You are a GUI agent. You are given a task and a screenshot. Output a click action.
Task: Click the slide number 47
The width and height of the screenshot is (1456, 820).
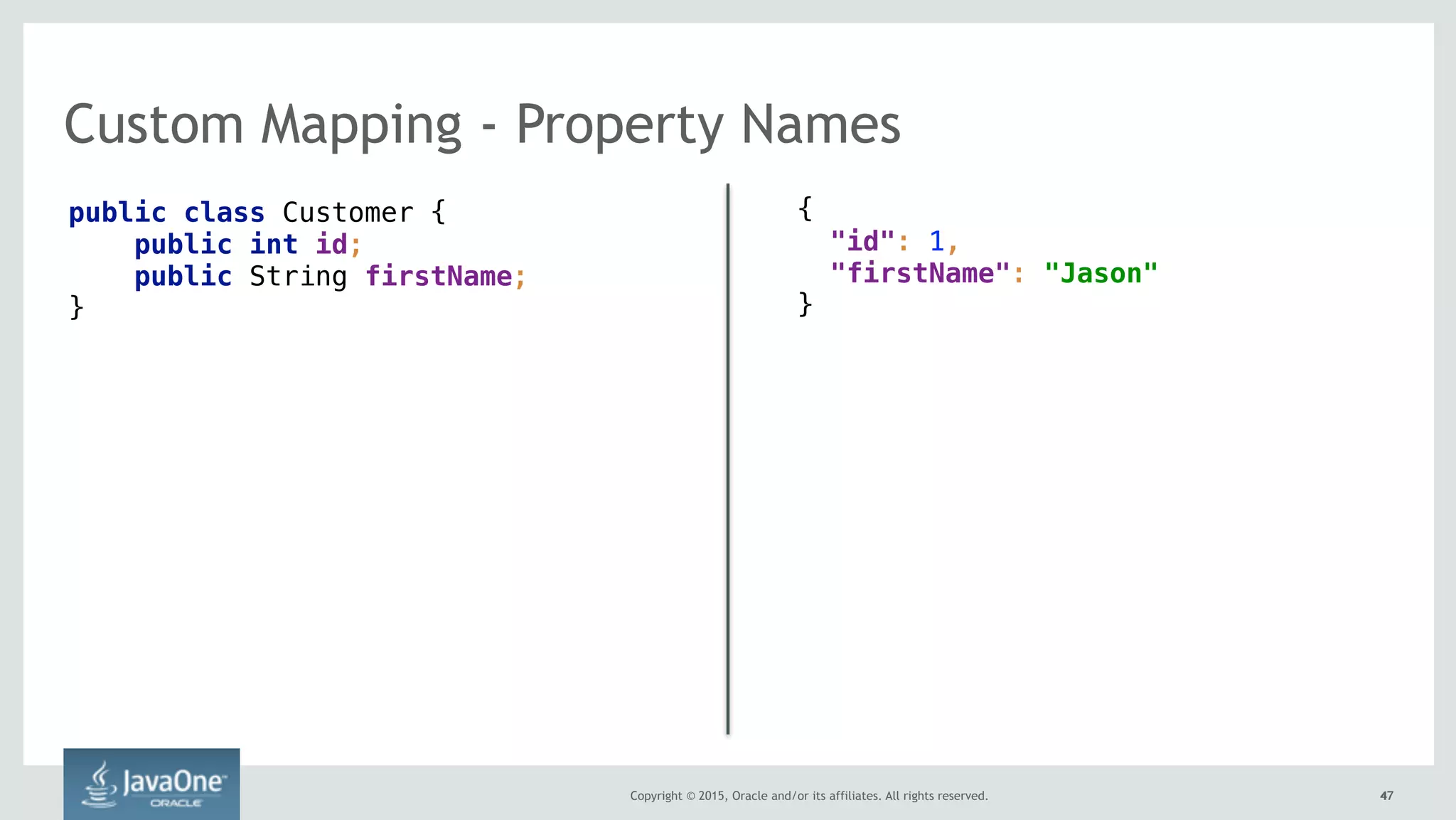(x=1386, y=796)
